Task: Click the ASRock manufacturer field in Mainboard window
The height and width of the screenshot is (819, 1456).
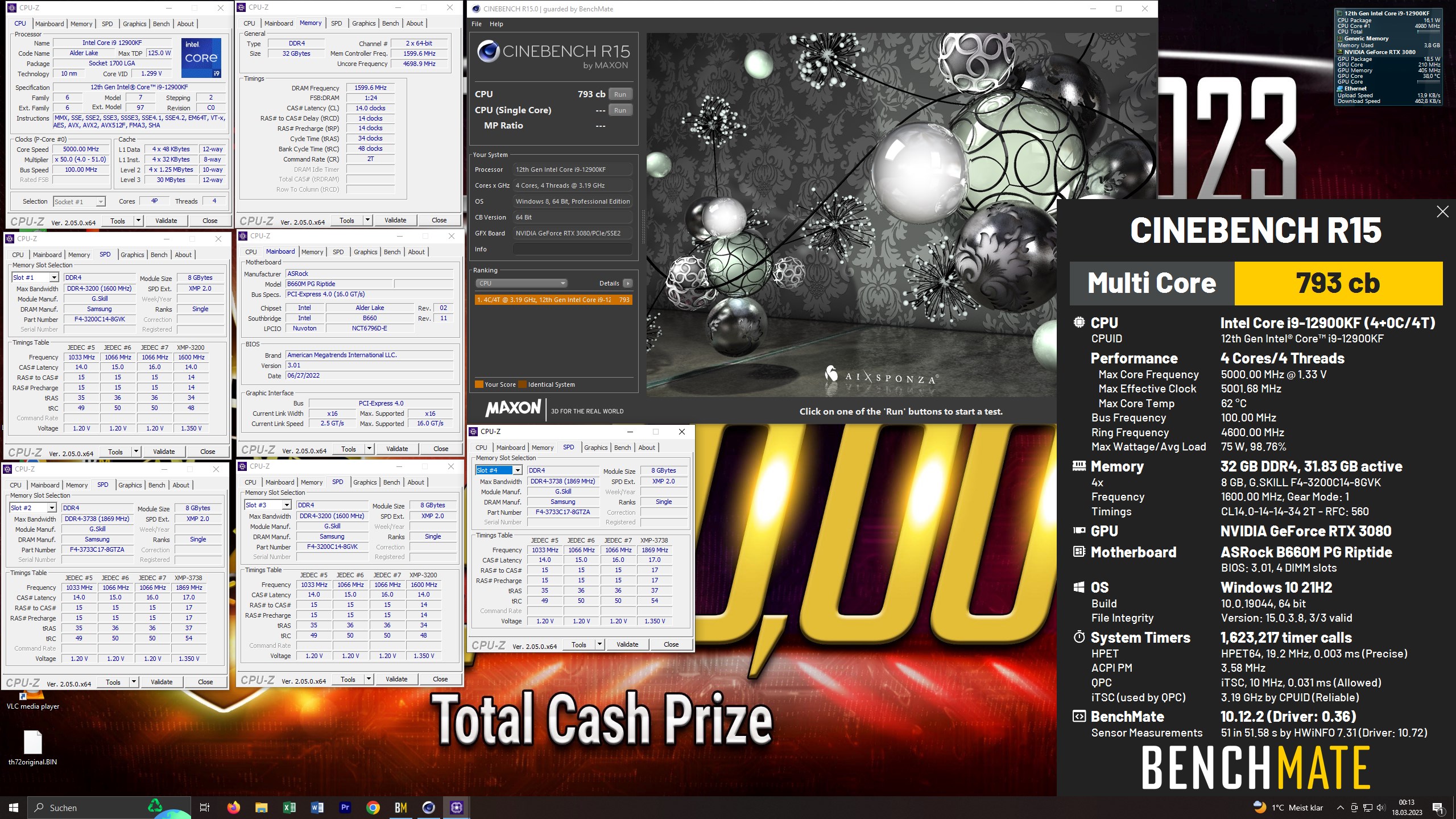Action: (x=369, y=274)
